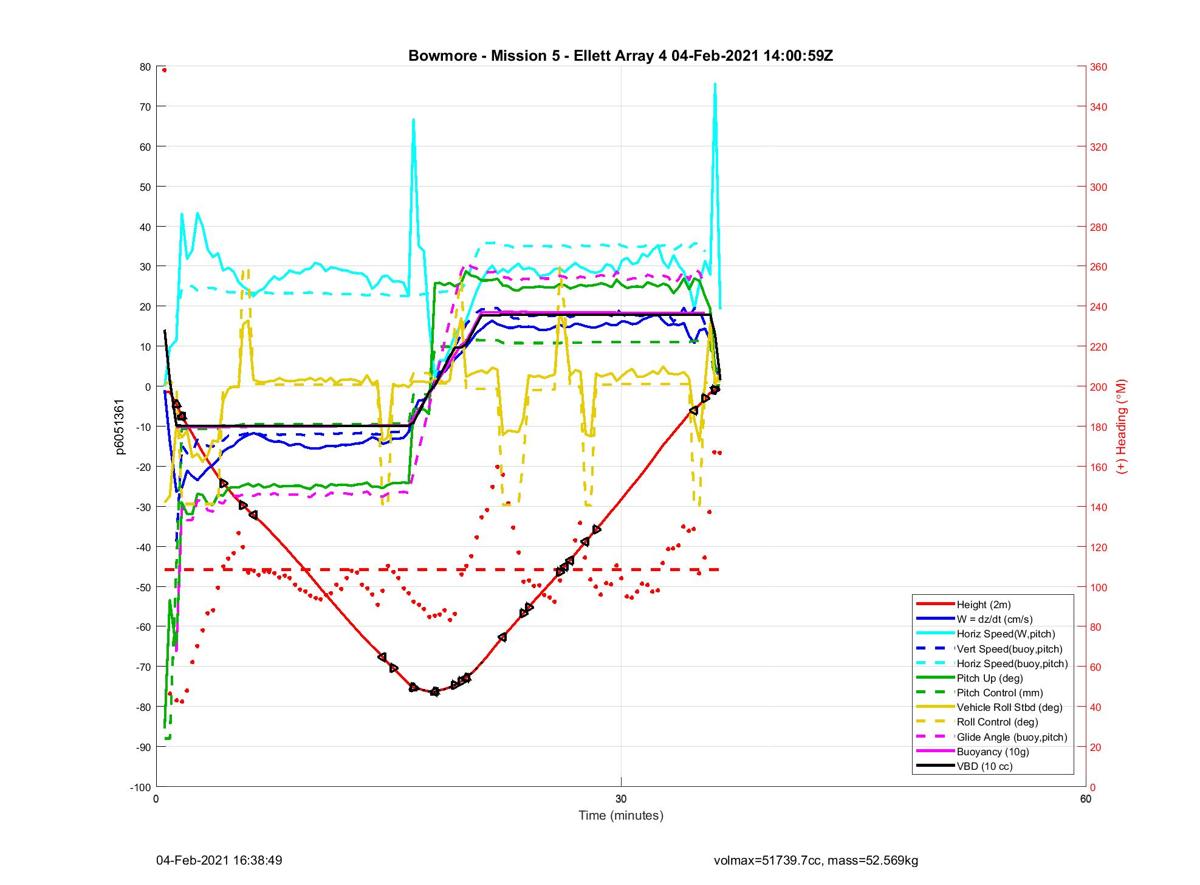This screenshot has height=885, width=1200.
Task: Select the left-axis tick label '-30'
Action: [143, 507]
